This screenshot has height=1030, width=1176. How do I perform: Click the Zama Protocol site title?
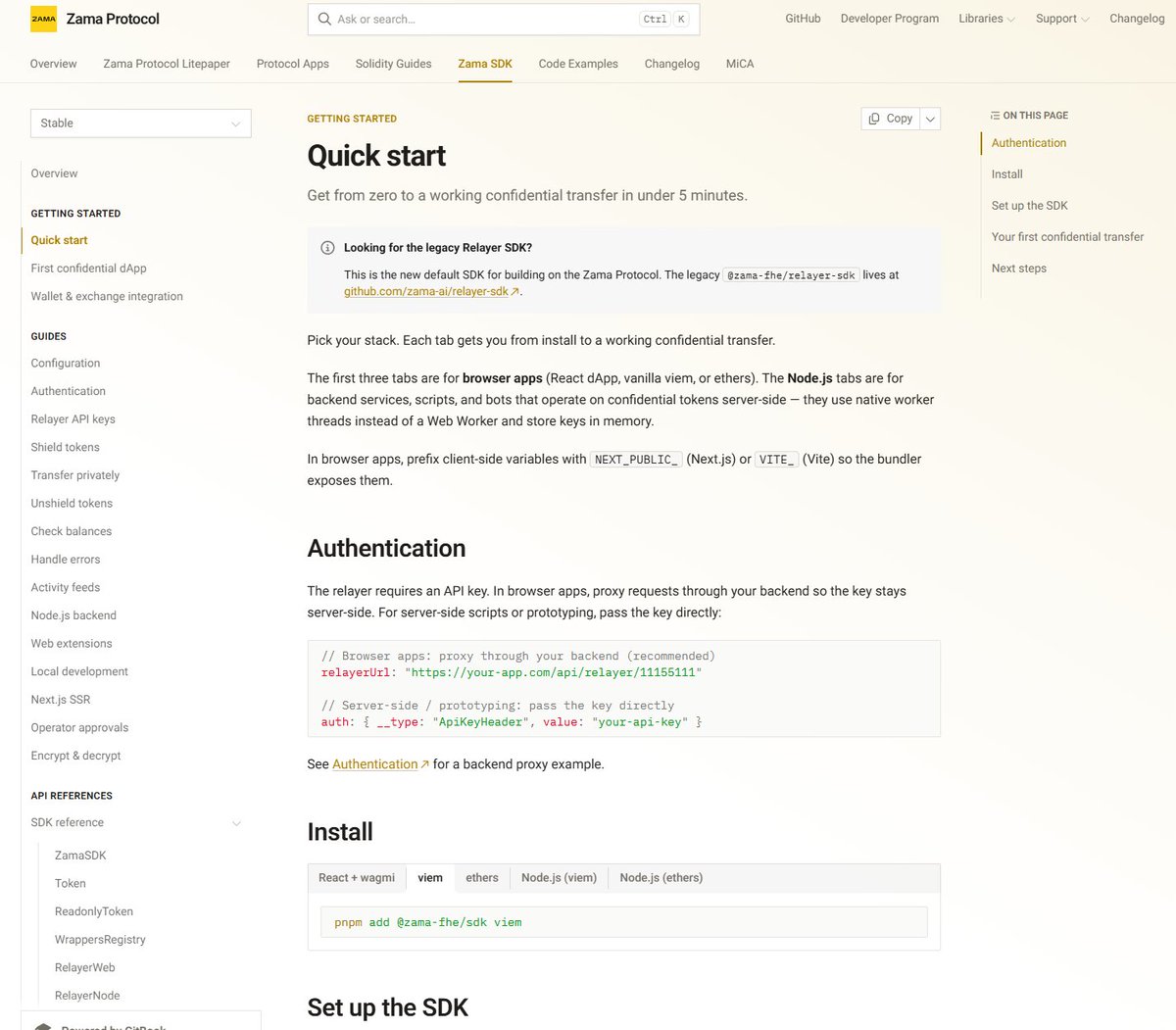pyautogui.click(x=113, y=19)
